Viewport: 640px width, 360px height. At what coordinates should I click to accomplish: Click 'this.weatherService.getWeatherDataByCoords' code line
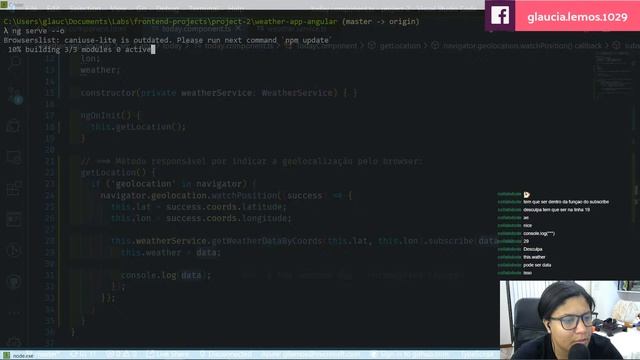click(305, 241)
